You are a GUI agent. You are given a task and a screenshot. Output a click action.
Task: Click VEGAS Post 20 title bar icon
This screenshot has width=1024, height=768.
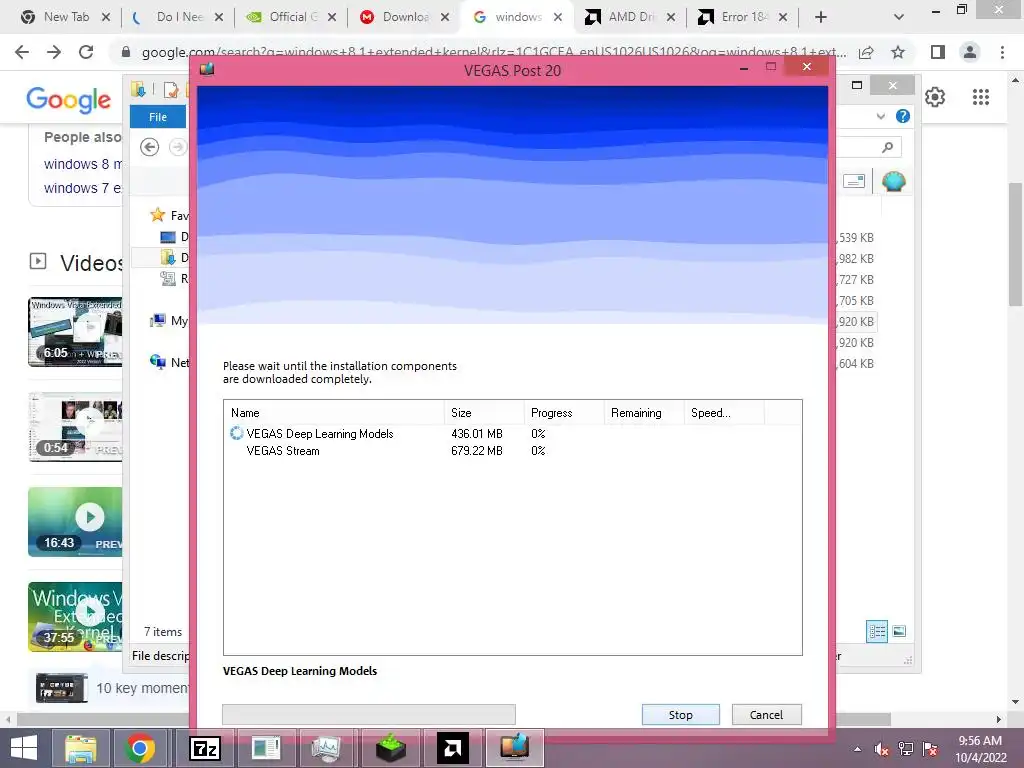pos(207,69)
